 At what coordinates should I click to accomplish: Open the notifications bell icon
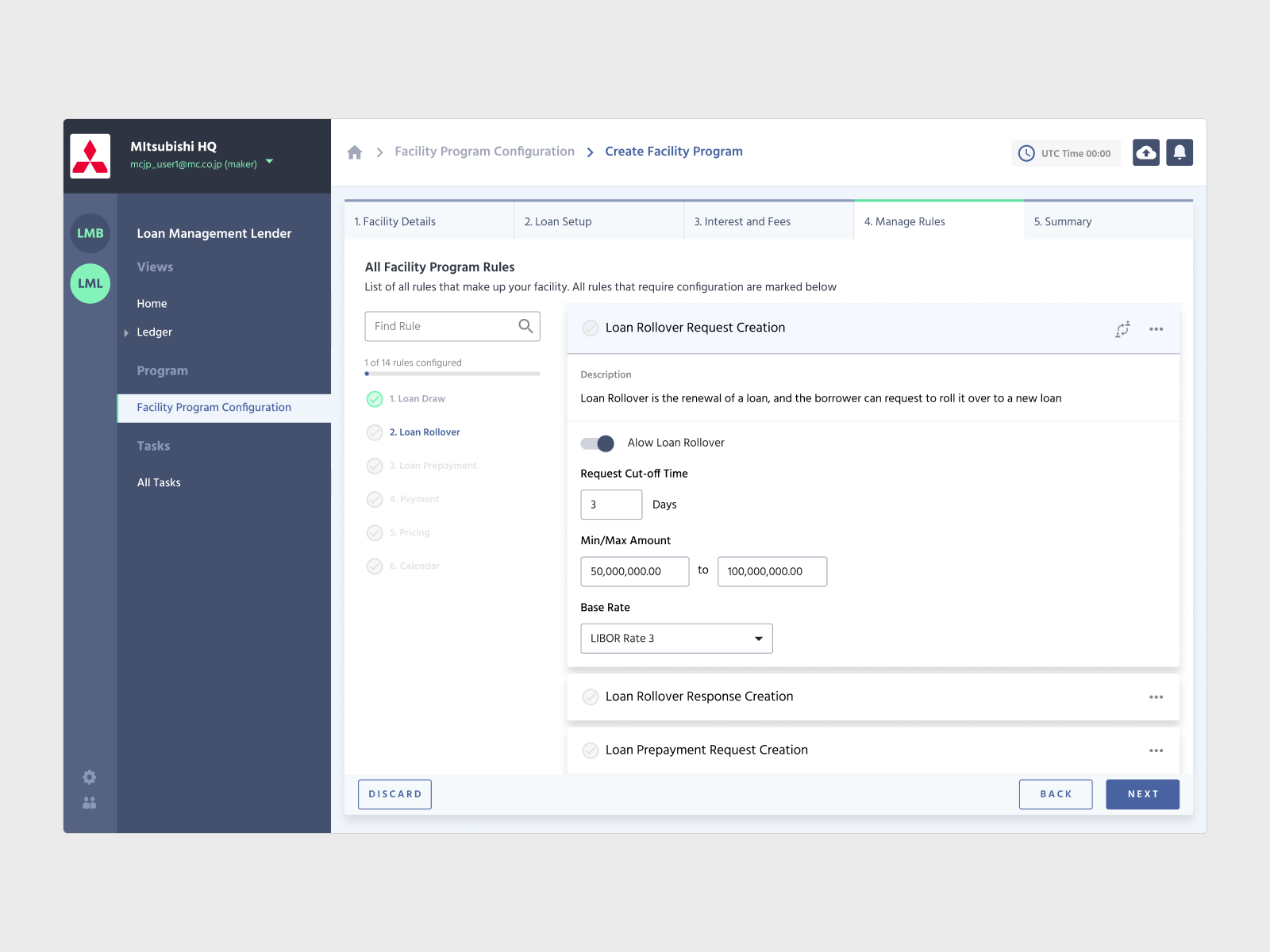pyautogui.click(x=1180, y=152)
